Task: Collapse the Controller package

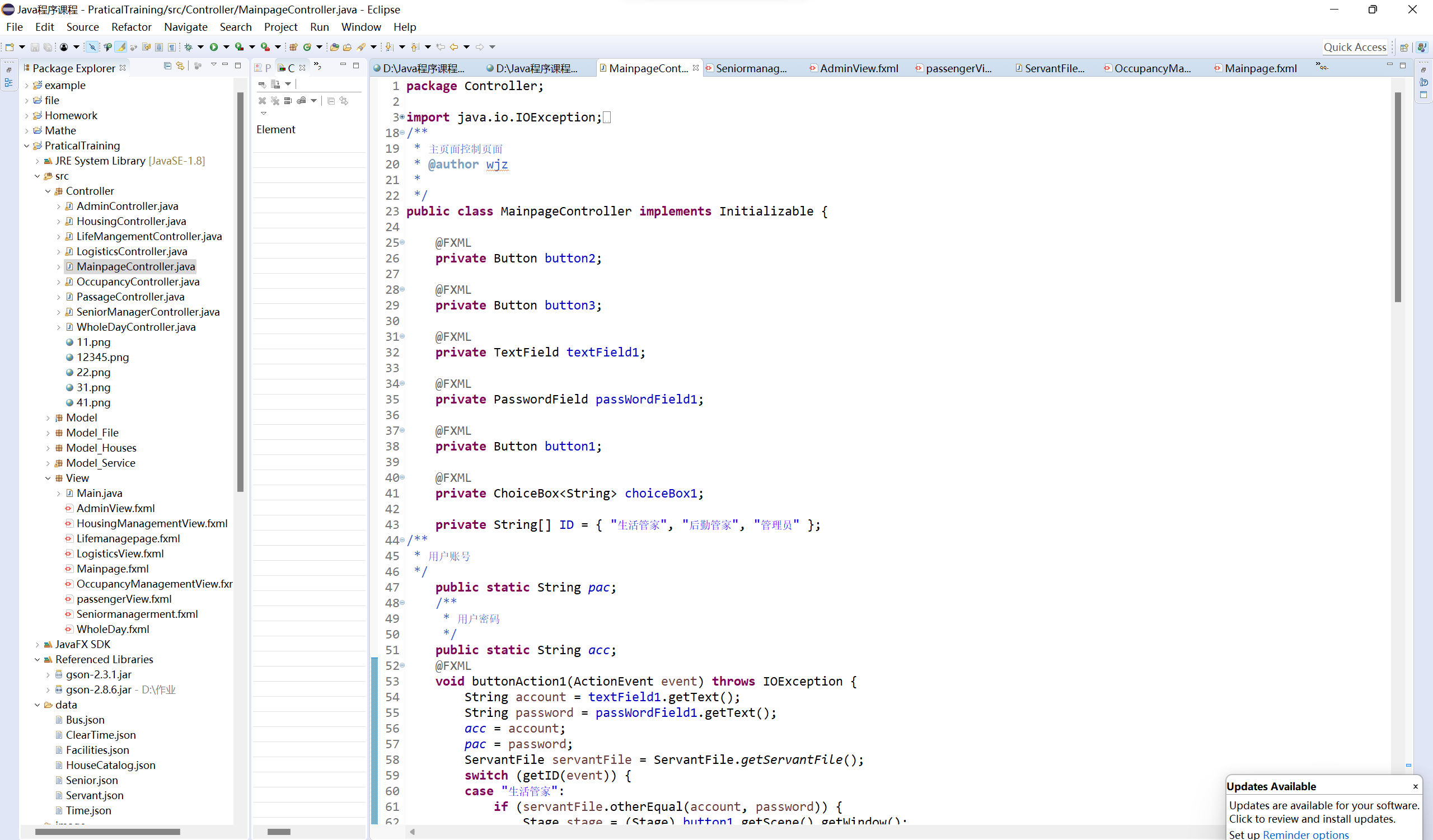Action: (48, 191)
